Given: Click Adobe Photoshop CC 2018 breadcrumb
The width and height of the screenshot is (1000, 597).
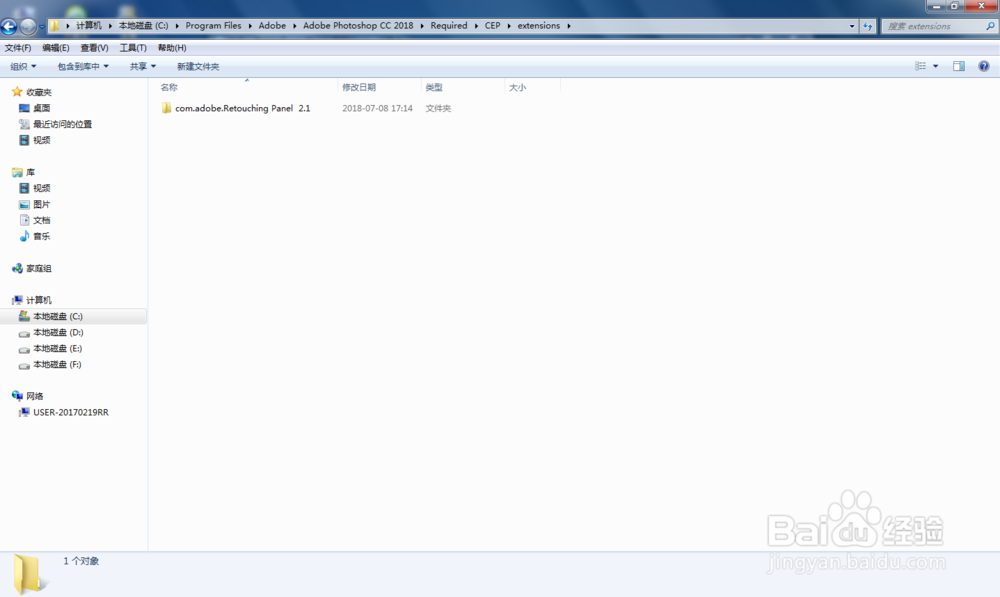Looking at the screenshot, I should [x=358, y=26].
